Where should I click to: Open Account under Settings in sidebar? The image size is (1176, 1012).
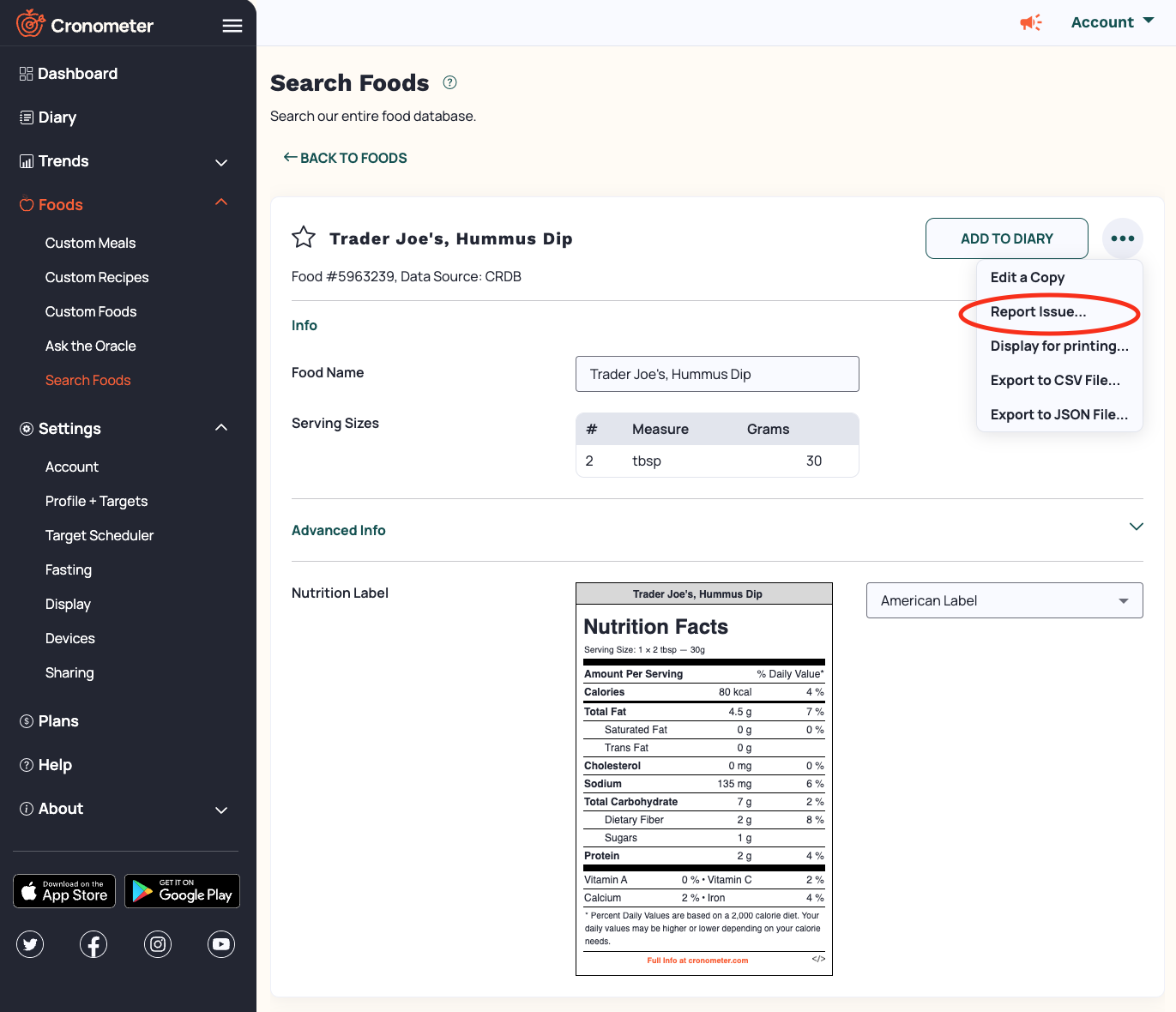pyautogui.click(x=72, y=467)
